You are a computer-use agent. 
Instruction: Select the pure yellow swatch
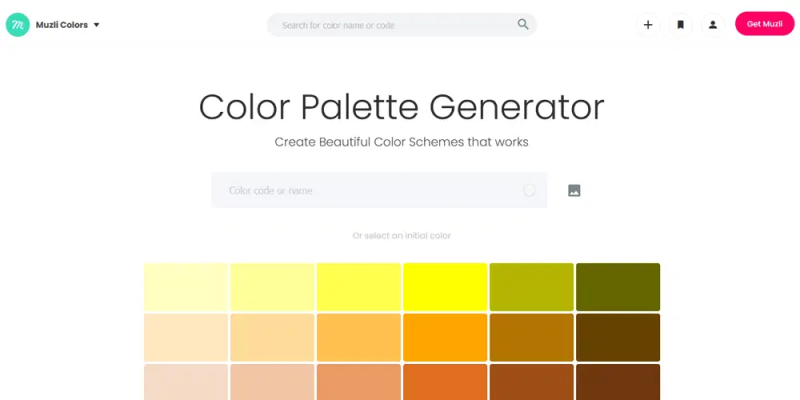pyautogui.click(x=445, y=287)
